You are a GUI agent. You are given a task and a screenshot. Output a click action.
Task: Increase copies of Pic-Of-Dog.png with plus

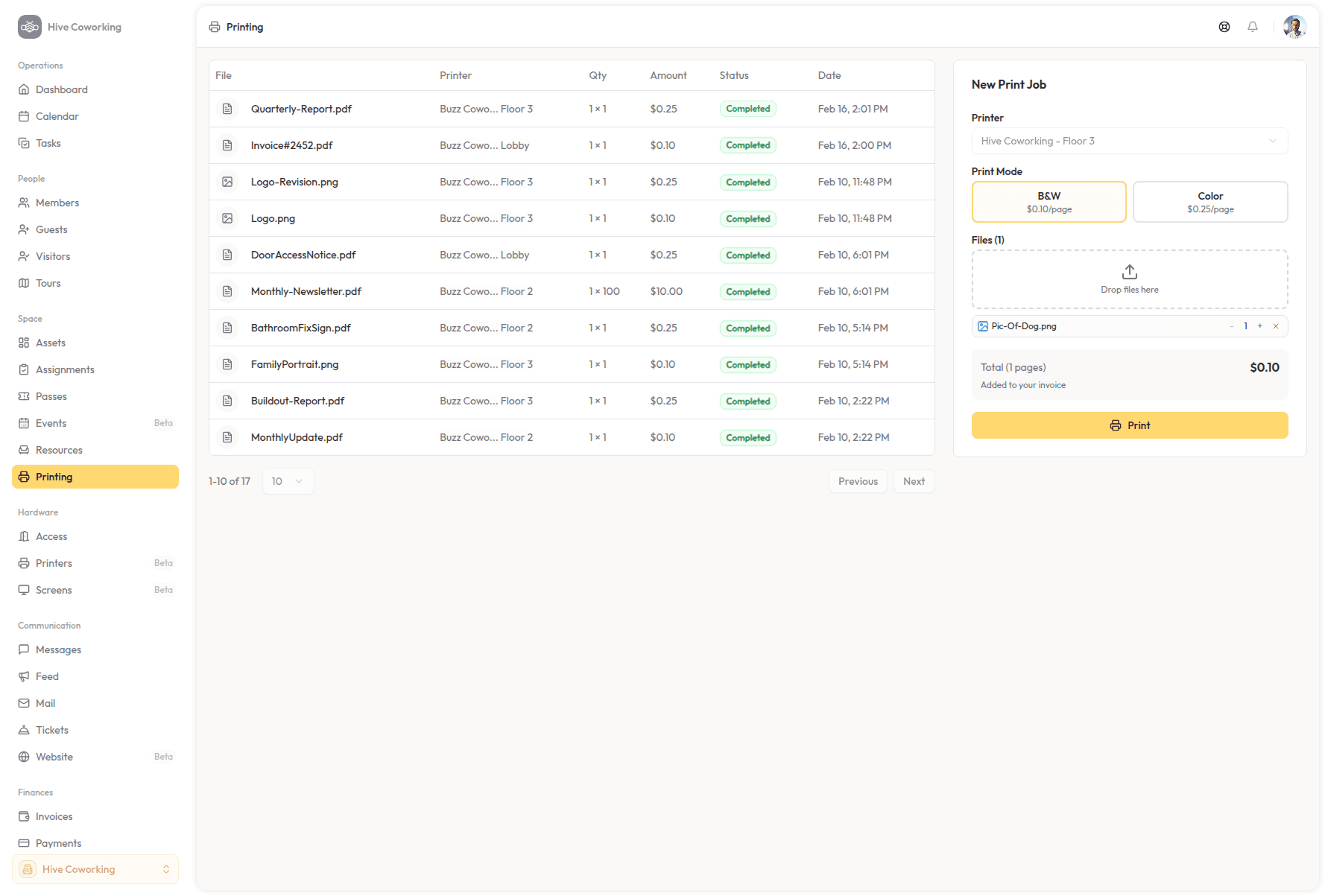pyautogui.click(x=1260, y=326)
